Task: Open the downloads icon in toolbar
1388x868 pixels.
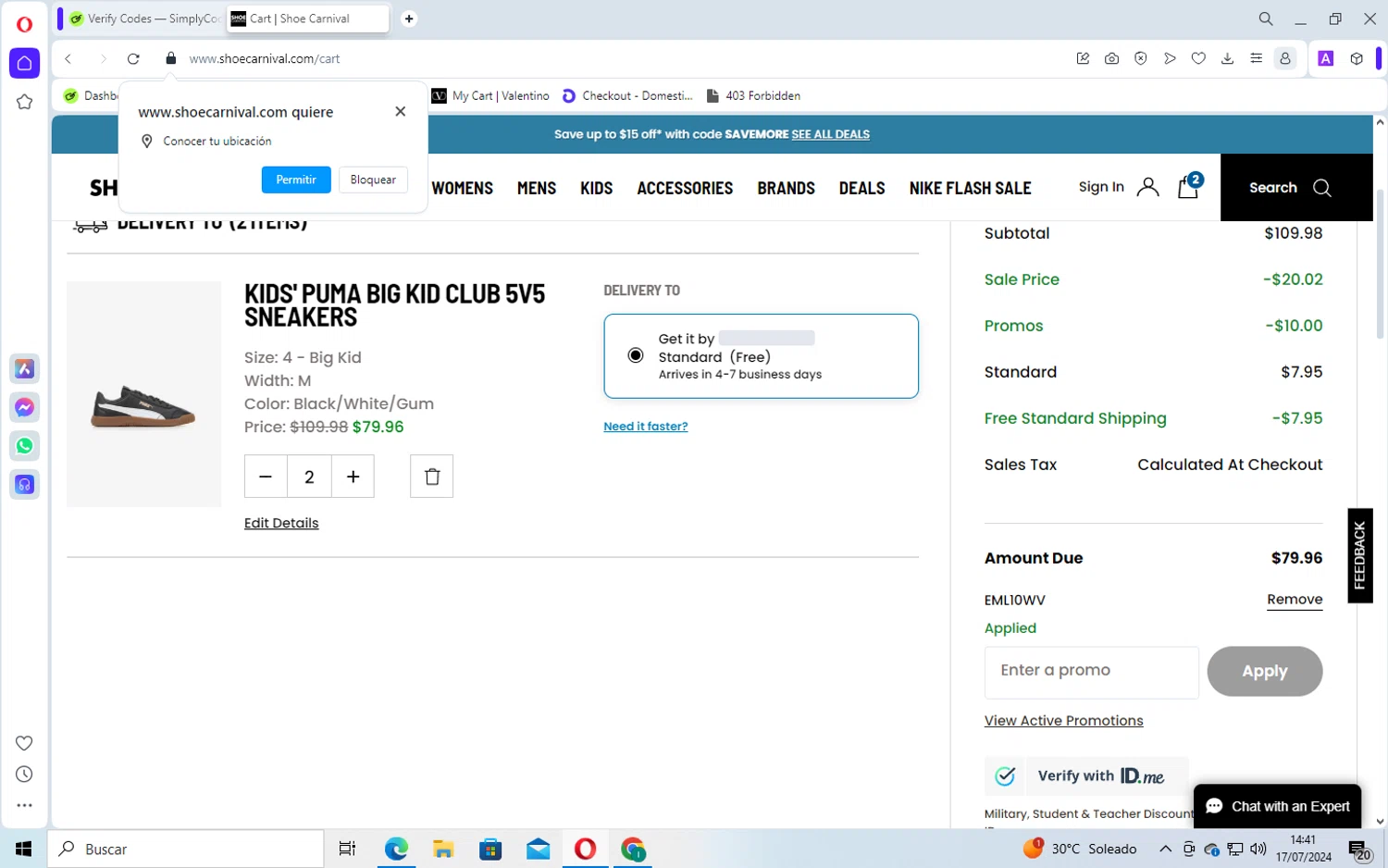Action: pos(1227,58)
